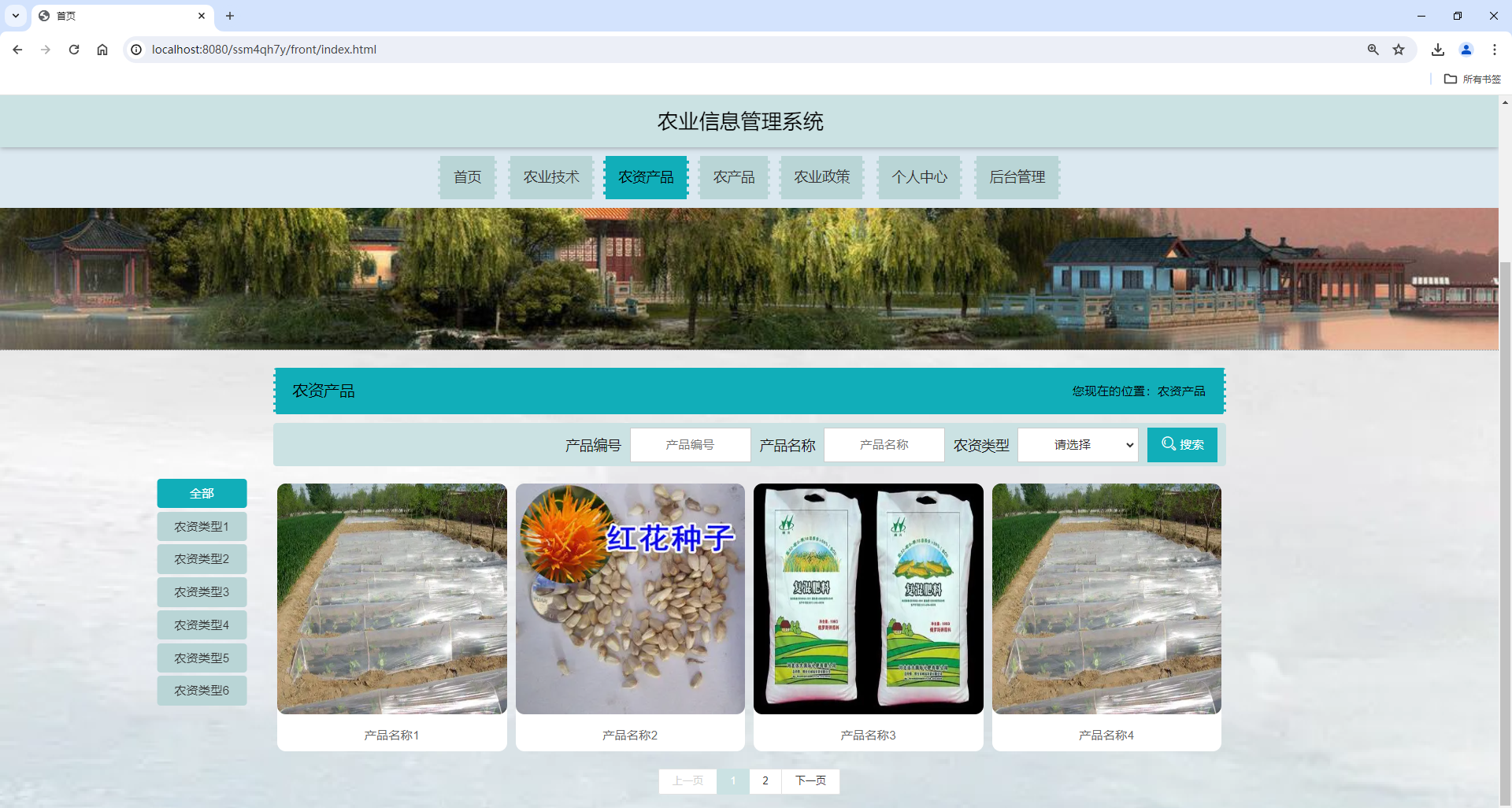Open the browser home page icon
The image size is (1512, 808).
(x=102, y=49)
